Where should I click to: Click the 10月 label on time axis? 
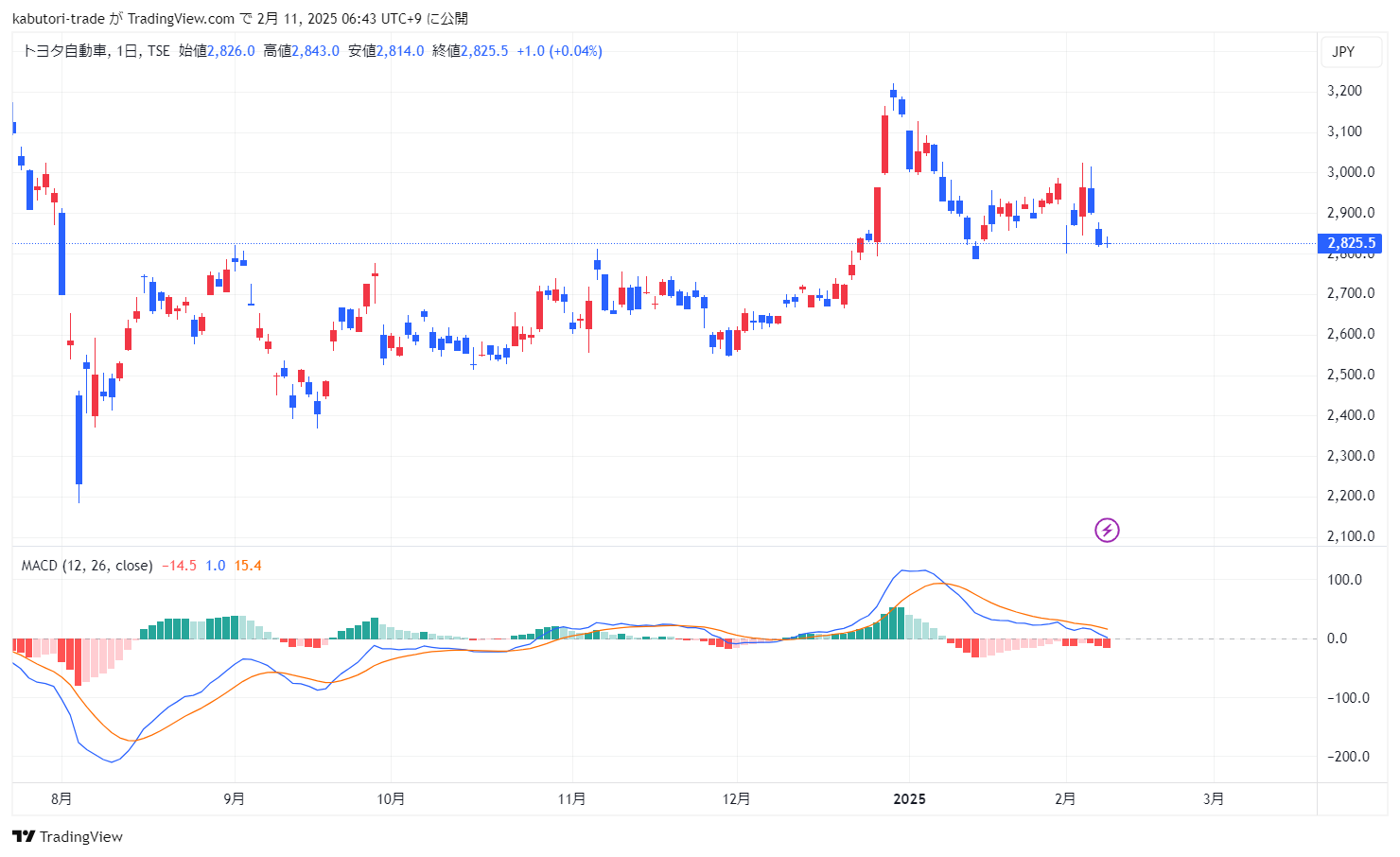click(x=391, y=799)
